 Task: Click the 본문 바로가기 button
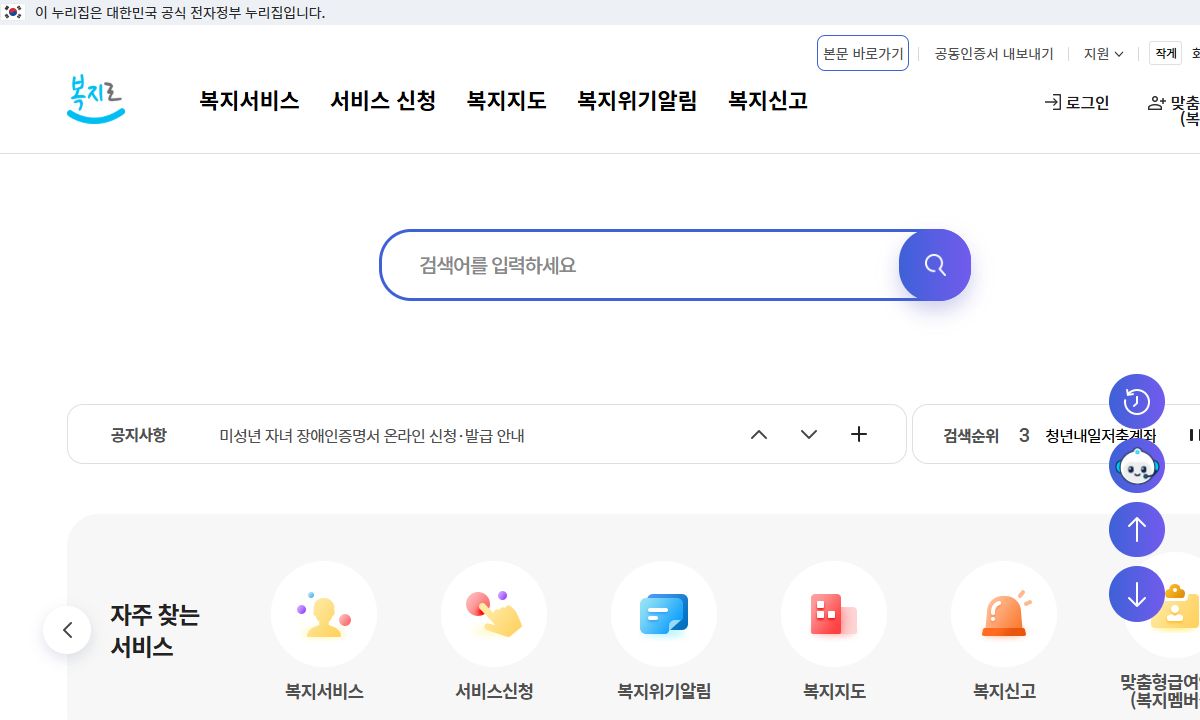[x=863, y=53]
